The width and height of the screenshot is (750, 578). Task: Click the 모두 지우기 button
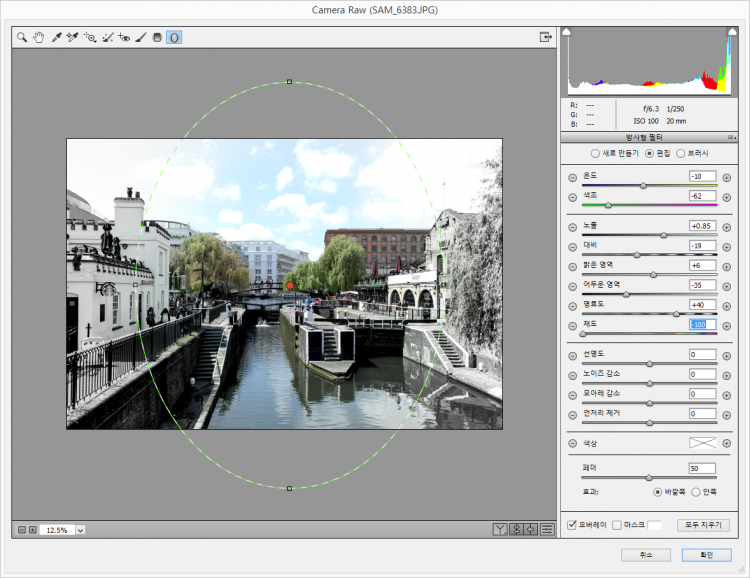(x=703, y=525)
